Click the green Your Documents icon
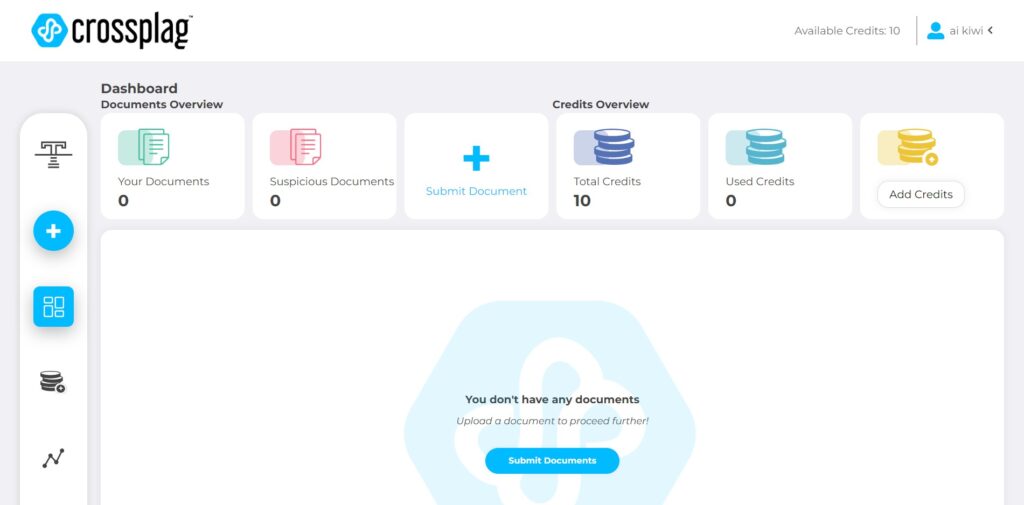The image size is (1024, 505). coord(144,147)
